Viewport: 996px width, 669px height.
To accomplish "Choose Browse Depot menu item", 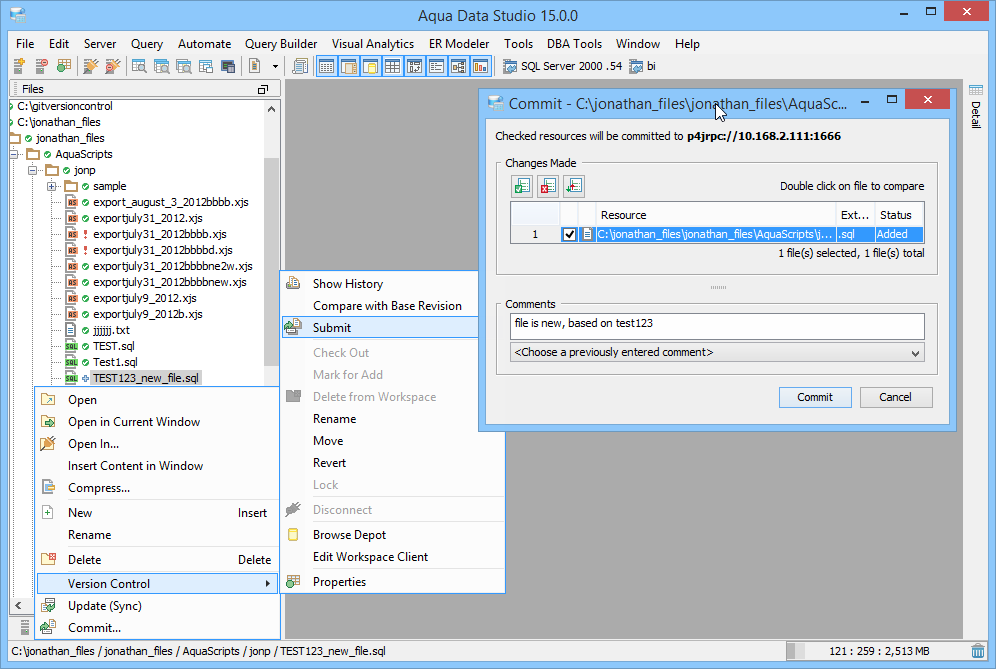I will click(x=393, y=534).
